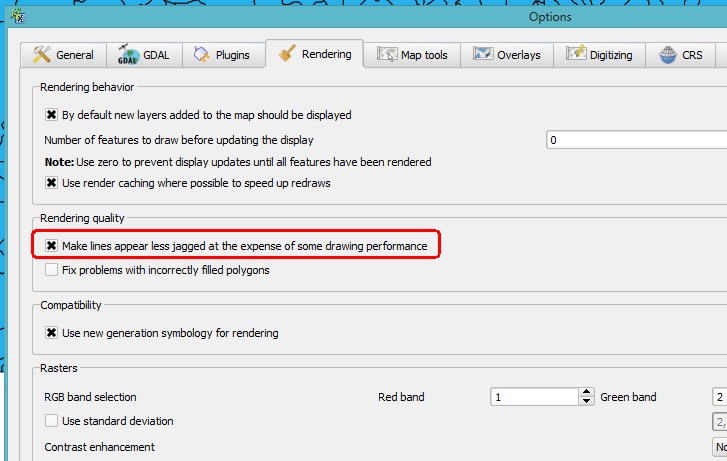Click the 'Contrast enhancement' label

click(x=100, y=447)
